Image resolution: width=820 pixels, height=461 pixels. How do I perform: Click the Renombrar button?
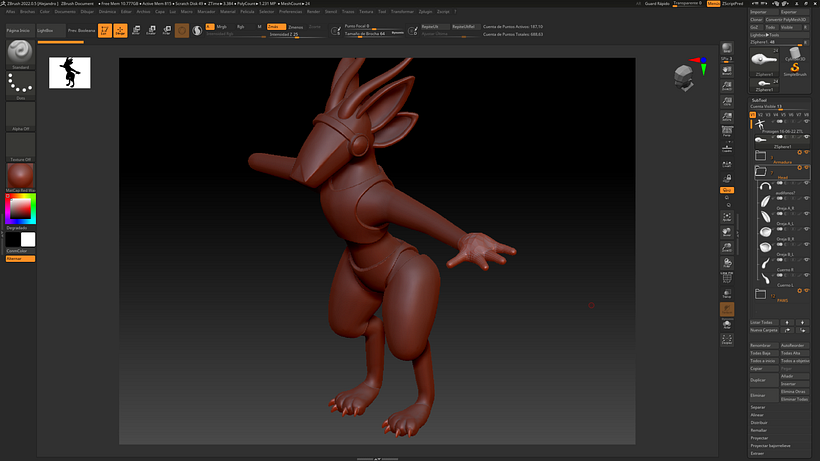(x=764, y=345)
